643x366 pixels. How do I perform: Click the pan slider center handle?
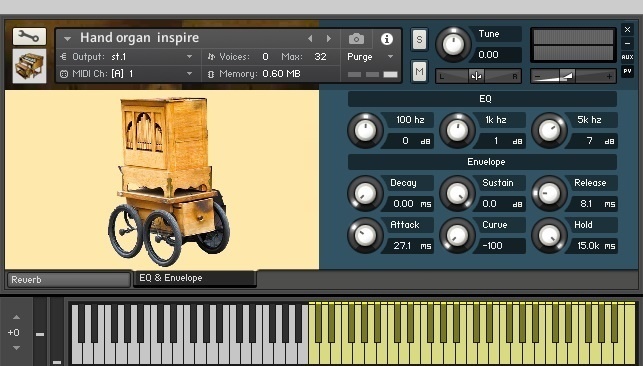[x=476, y=76]
